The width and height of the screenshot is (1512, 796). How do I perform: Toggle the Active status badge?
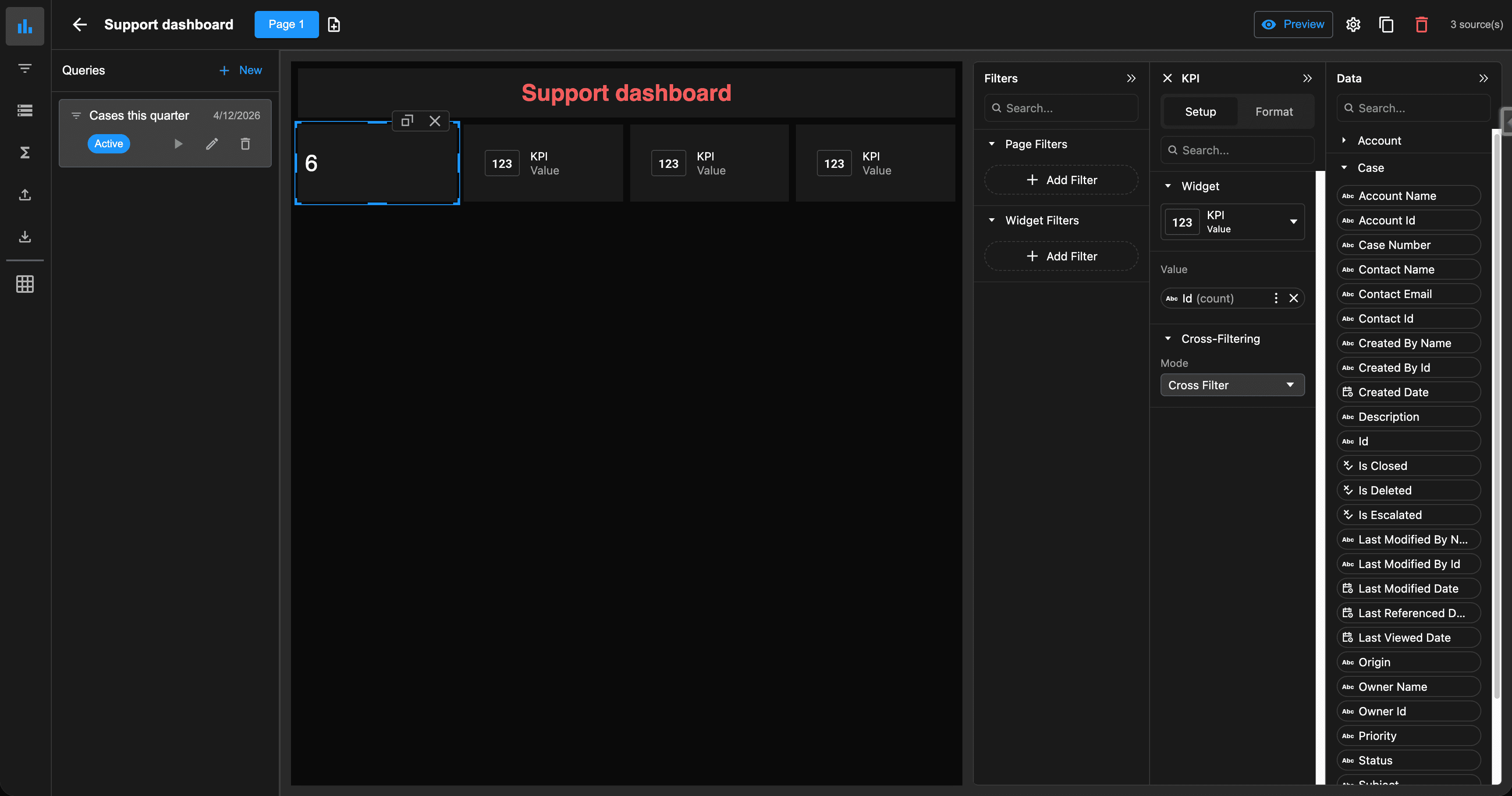click(x=109, y=144)
